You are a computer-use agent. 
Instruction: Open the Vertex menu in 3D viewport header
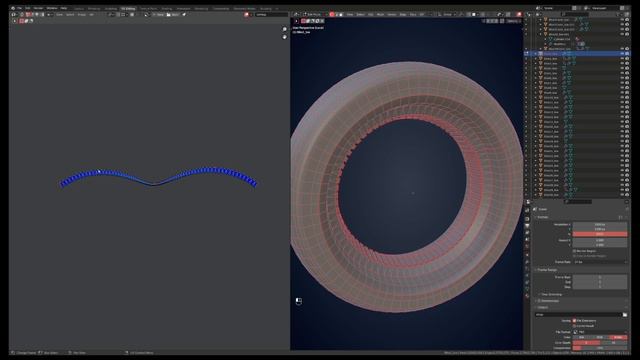pos(392,14)
